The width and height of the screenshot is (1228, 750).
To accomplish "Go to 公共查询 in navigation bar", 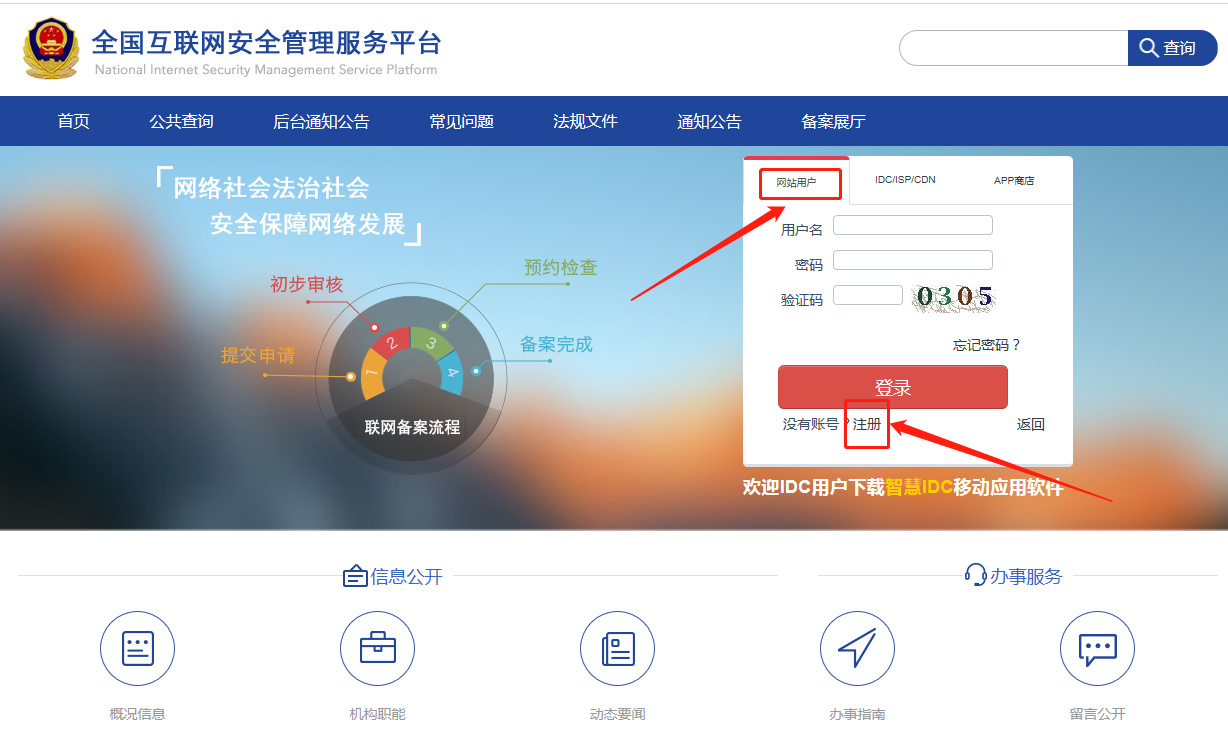I will click(181, 122).
